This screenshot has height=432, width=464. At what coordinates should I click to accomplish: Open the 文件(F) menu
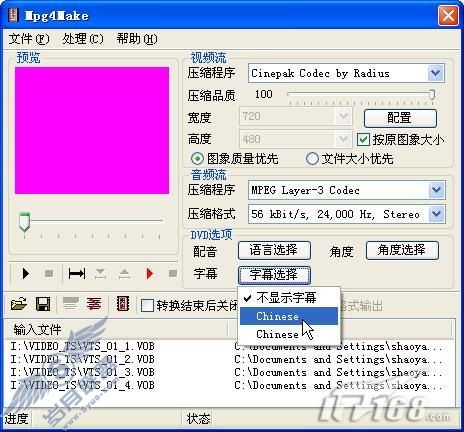click(x=29, y=39)
